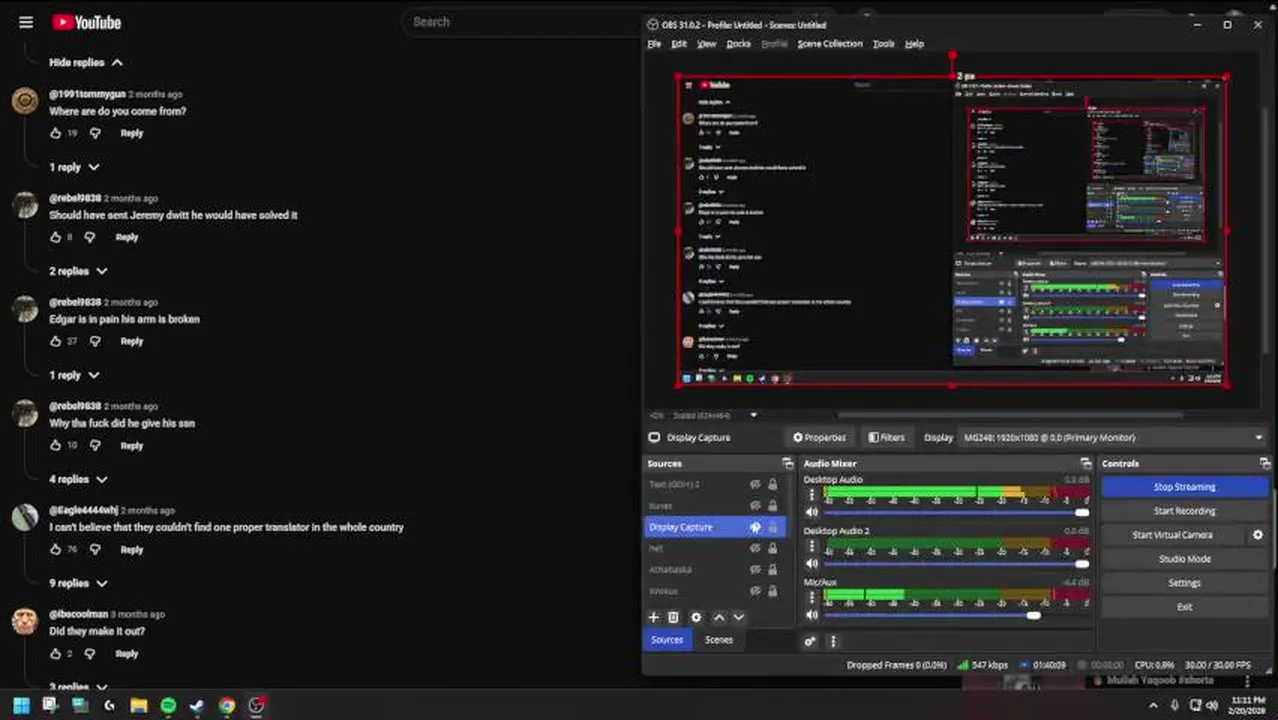
Task: Open OBS Settings button
Action: pyautogui.click(x=1185, y=583)
